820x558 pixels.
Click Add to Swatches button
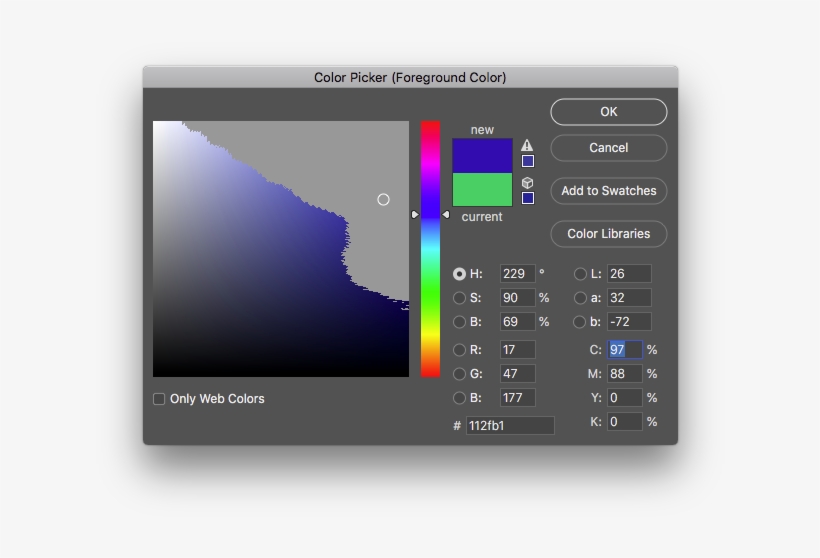point(608,191)
